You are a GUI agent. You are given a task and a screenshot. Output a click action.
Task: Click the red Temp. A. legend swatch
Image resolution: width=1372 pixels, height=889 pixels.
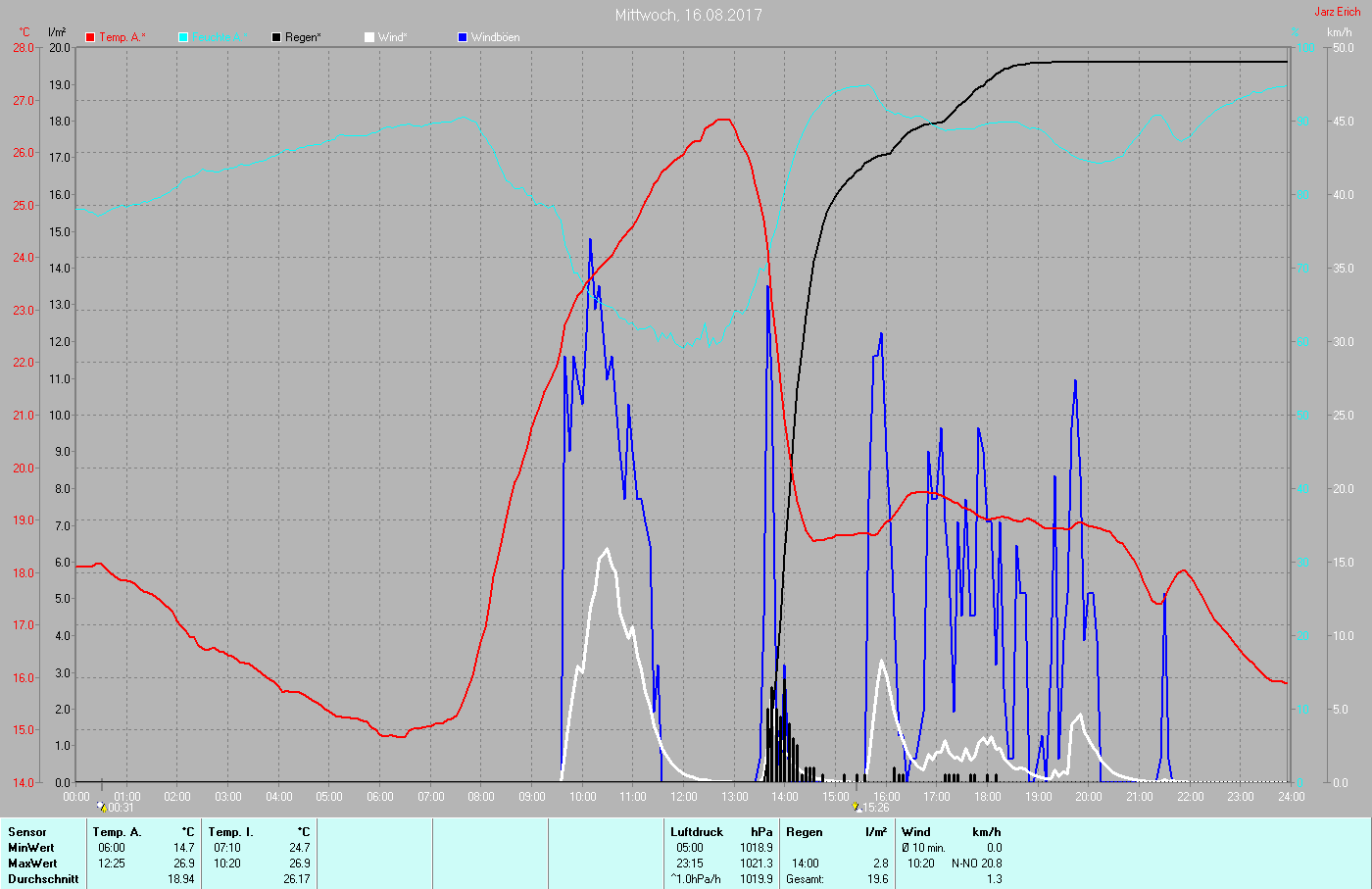(90, 37)
